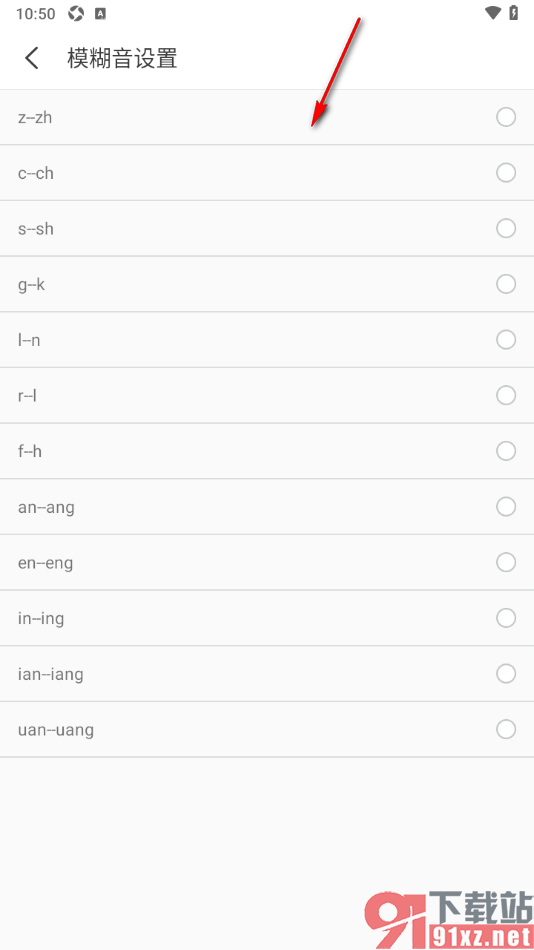Tap the en--eng list row label
Viewport: 534px width, 950px height.
click(45, 563)
